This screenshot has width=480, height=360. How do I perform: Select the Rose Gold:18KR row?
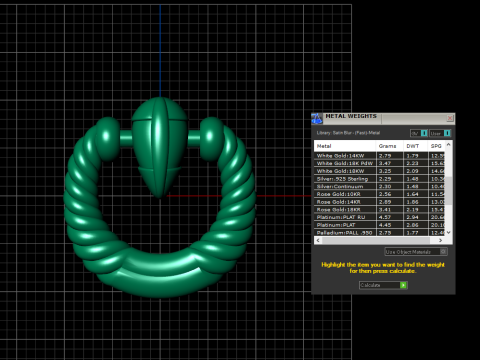click(x=379, y=209)
